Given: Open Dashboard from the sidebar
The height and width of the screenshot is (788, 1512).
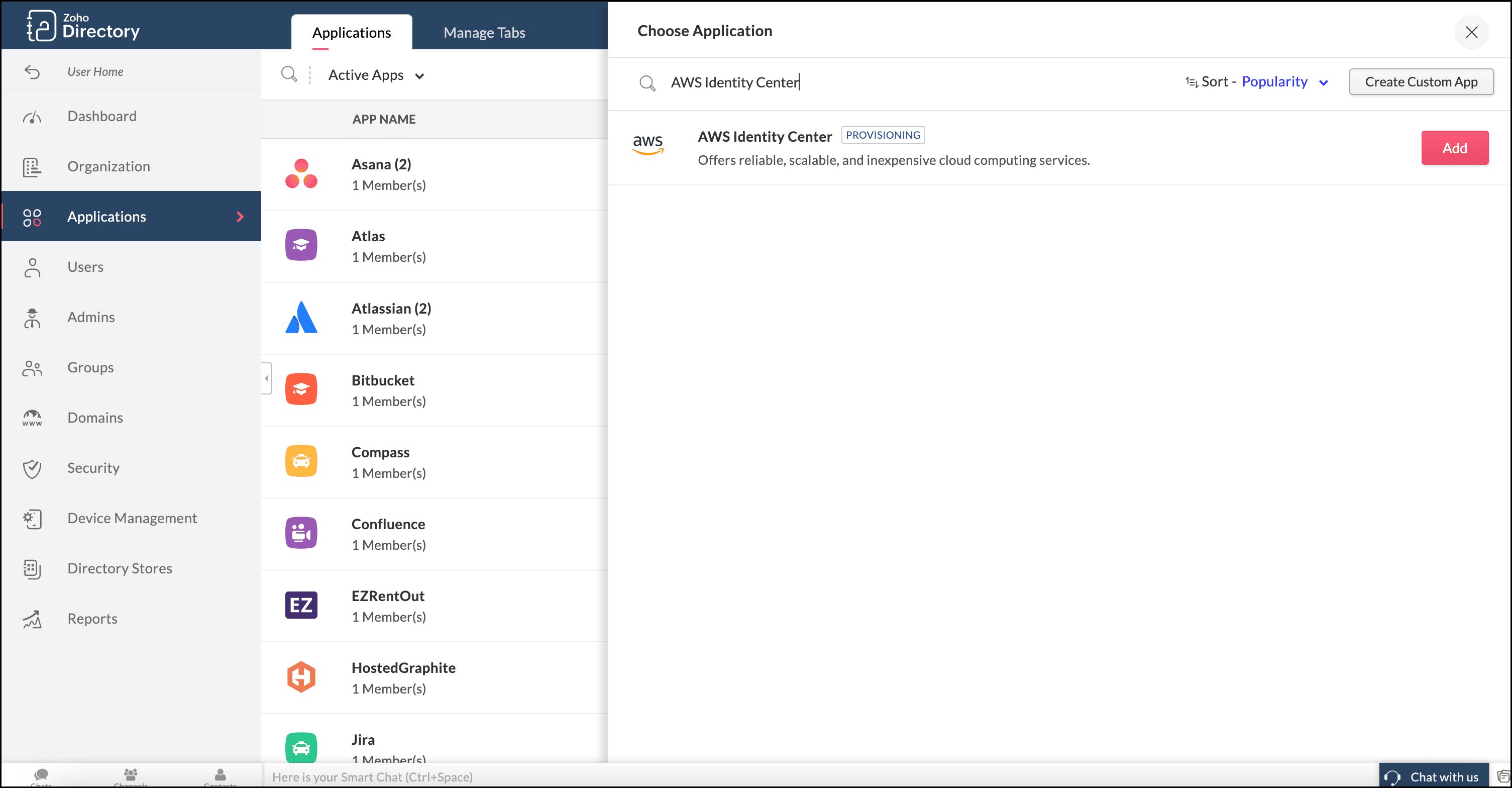Looking at the screenshot, I should 132,116.
